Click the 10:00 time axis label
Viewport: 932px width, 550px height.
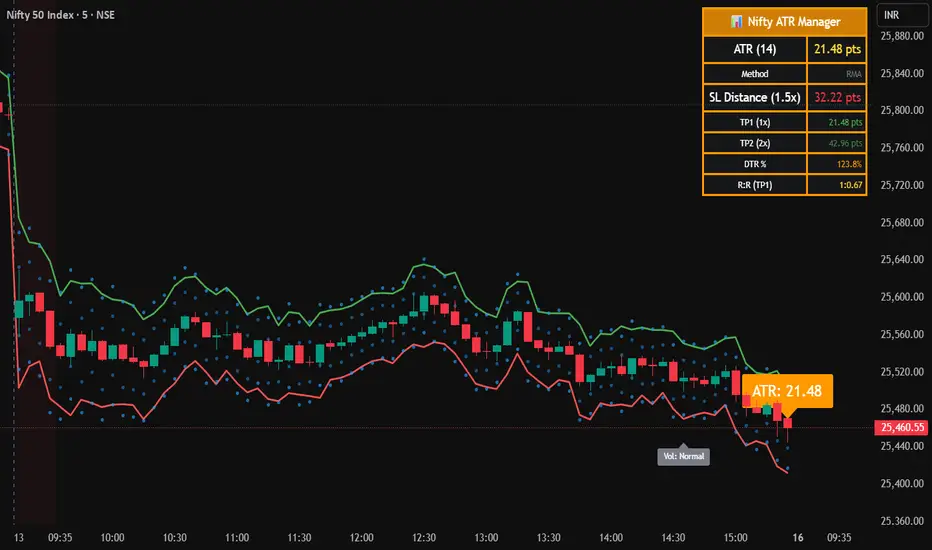pyautogui.click(x=112, y=538)
